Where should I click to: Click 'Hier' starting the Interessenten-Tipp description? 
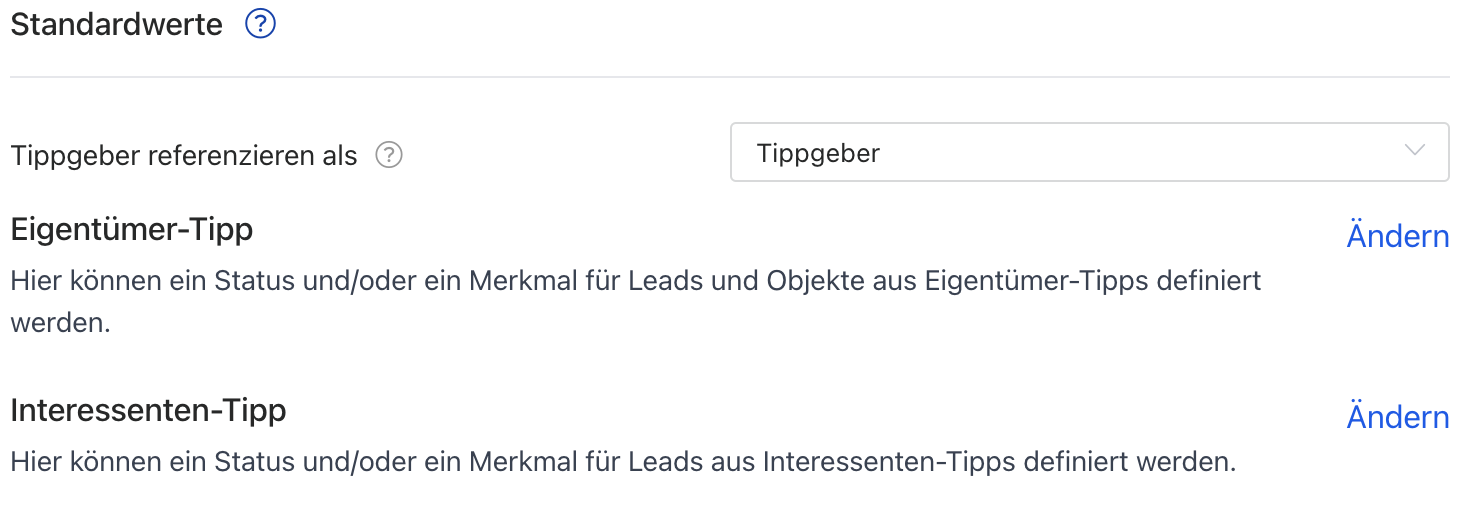pyautogui.click(x=35, y=462)
